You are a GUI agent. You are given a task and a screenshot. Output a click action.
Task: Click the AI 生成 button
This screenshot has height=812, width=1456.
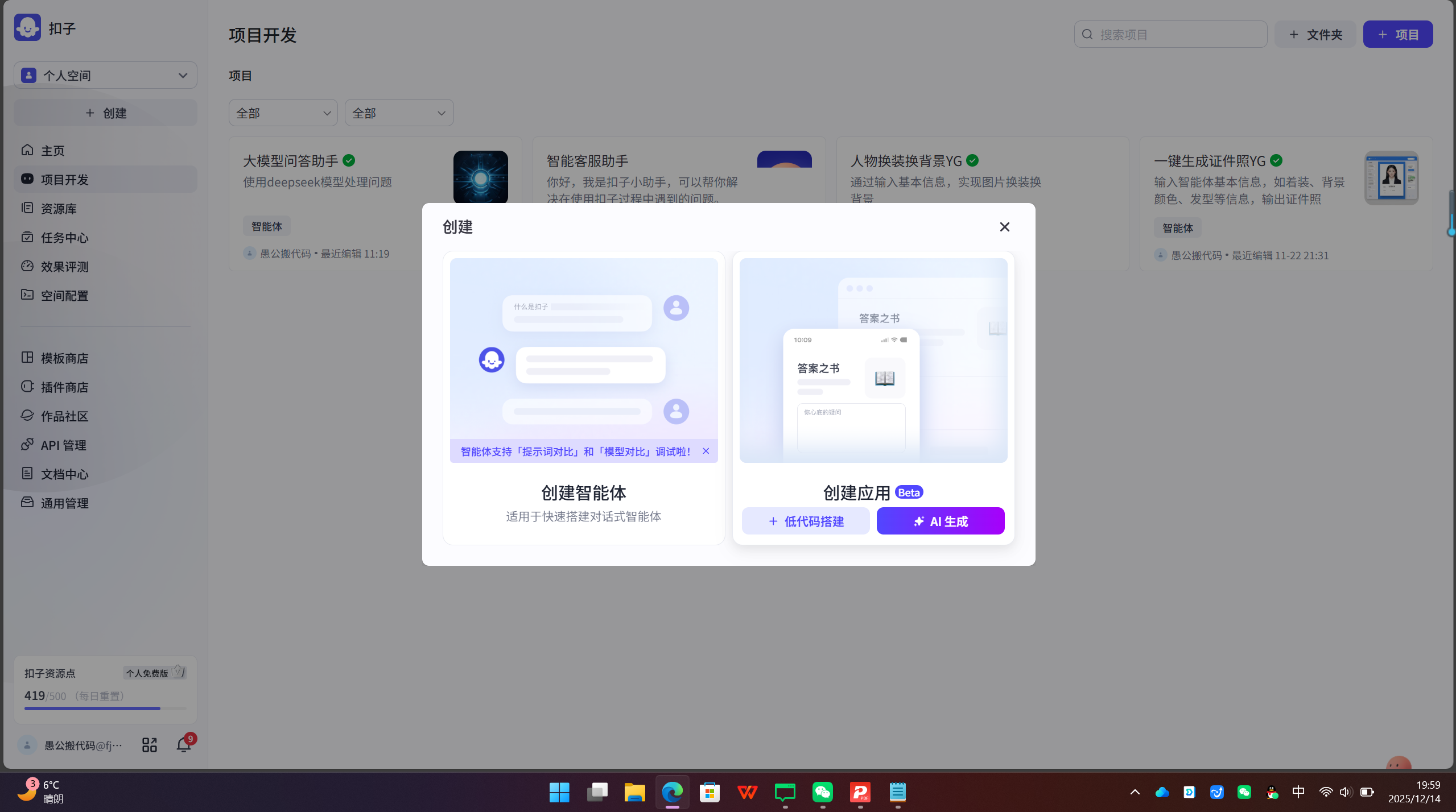(940, 520)
